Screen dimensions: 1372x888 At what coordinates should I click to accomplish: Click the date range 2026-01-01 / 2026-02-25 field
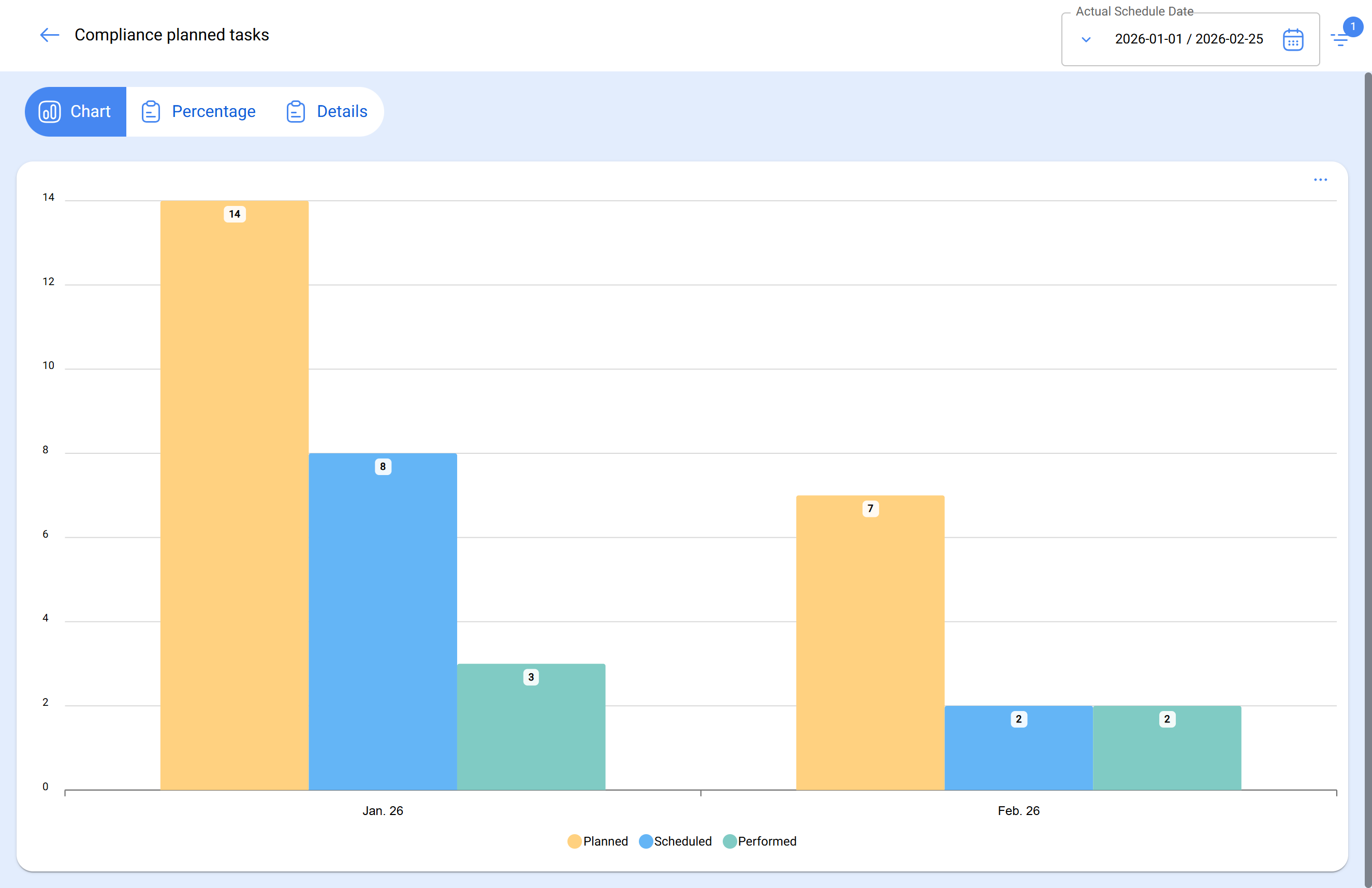coord(1189,39)
